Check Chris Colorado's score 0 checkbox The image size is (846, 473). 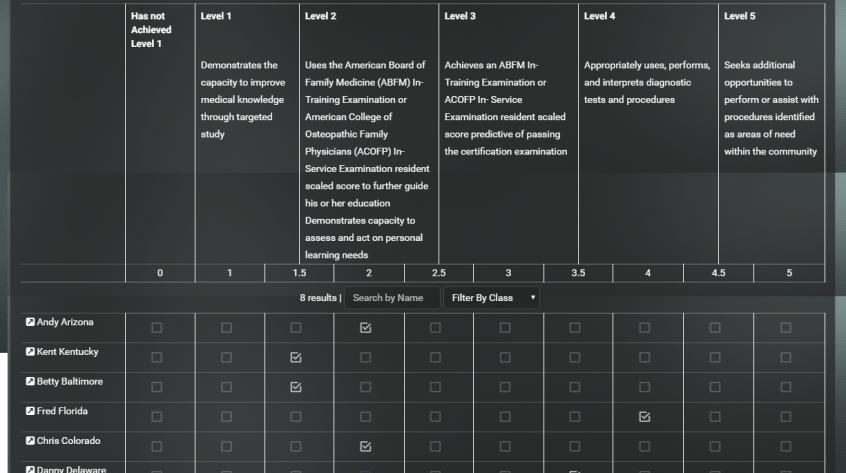156,446
